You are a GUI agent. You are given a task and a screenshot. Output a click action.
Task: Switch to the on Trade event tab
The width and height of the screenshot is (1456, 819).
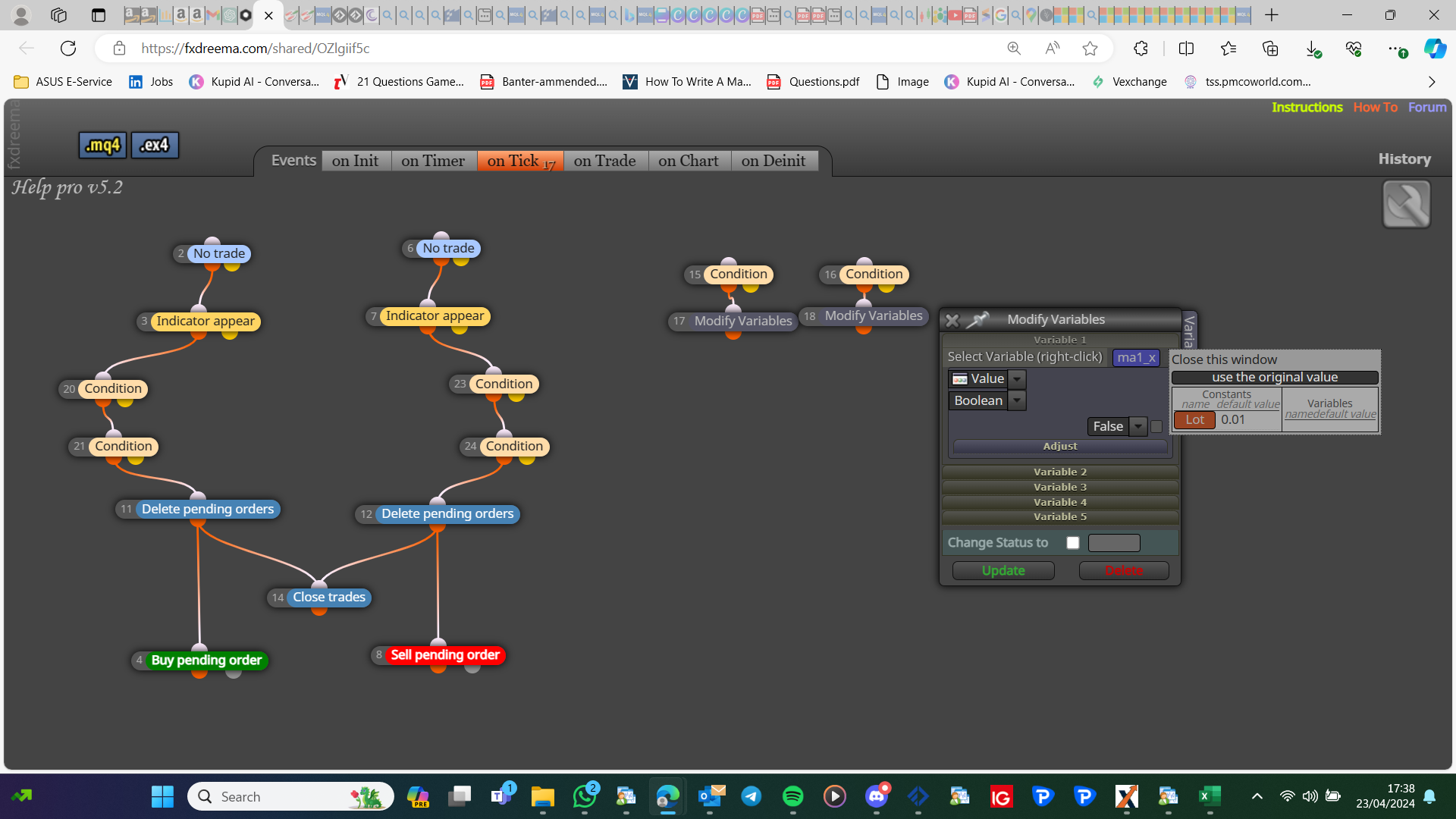[x=605, y=161]
